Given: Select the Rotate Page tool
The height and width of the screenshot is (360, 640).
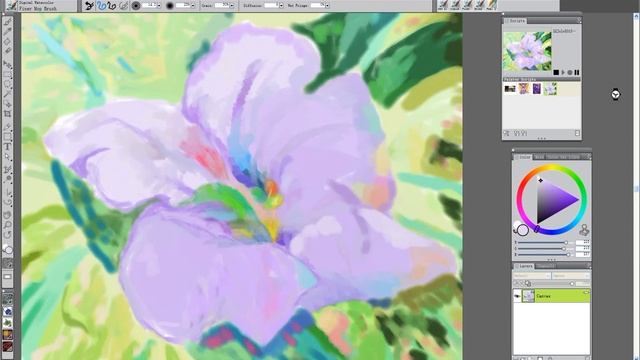Looking at the screenshot, I should 7,235.
